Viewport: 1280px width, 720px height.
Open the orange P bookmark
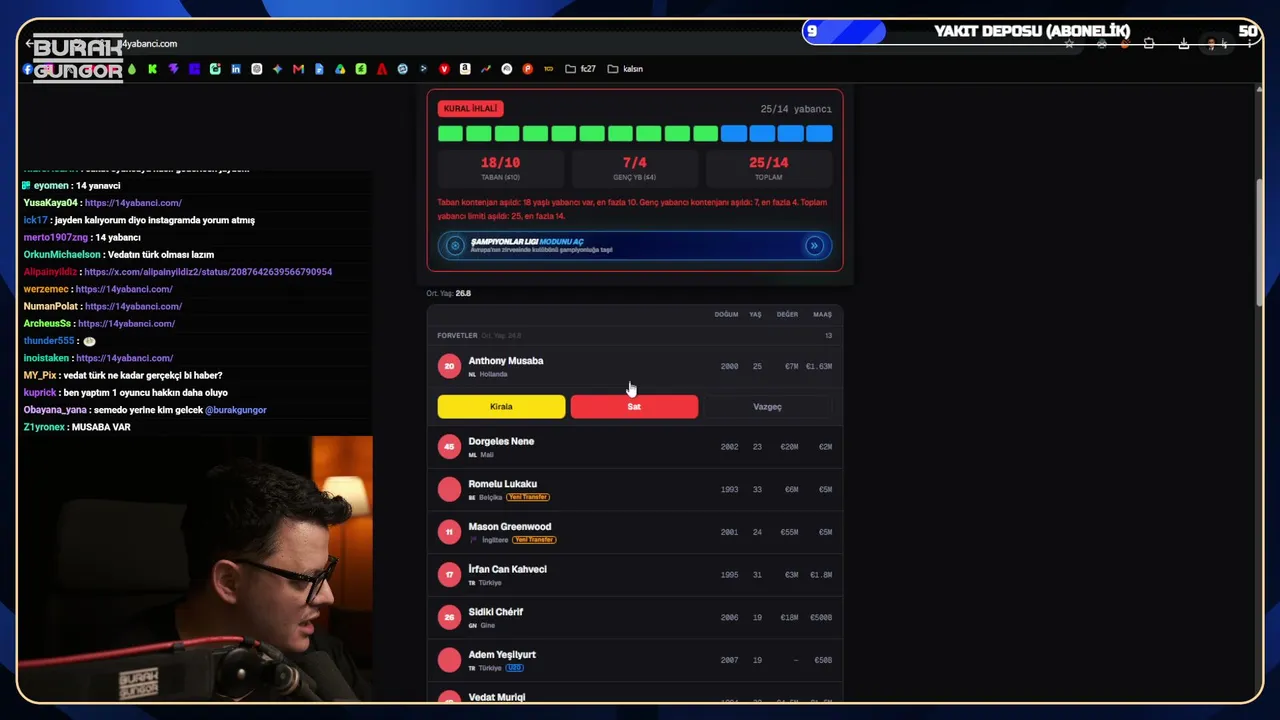click(x=527, y=69)
